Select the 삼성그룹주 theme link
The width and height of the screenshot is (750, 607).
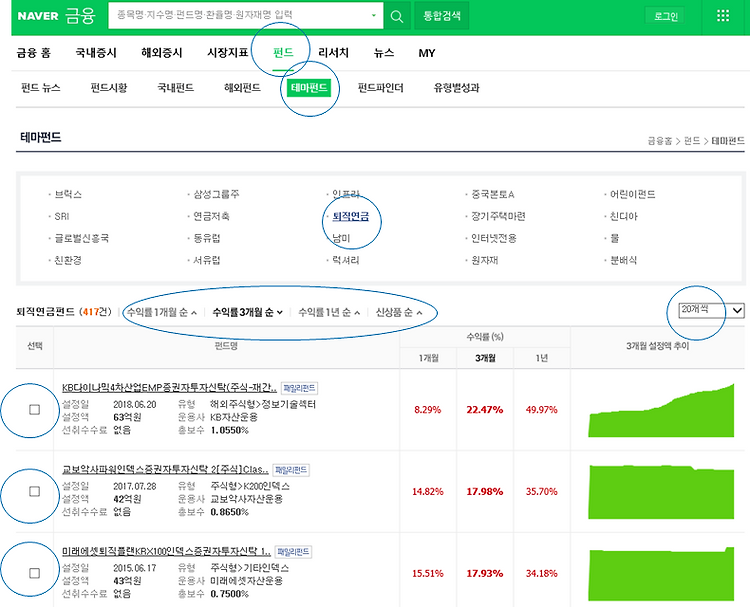tap(216, 195)
